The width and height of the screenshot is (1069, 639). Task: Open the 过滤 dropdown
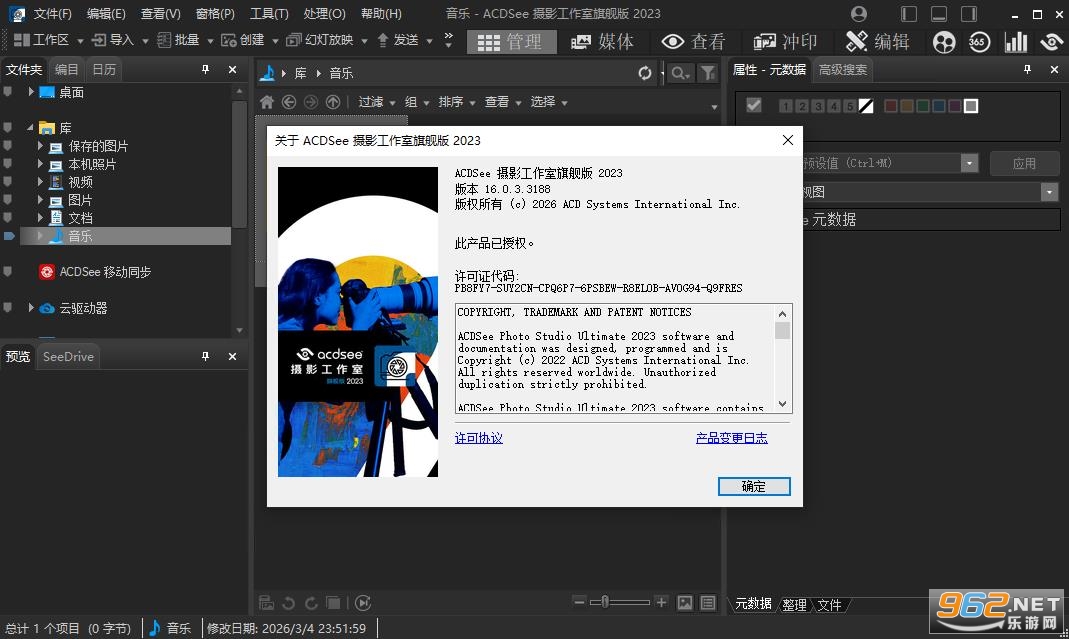pos(377,102)
